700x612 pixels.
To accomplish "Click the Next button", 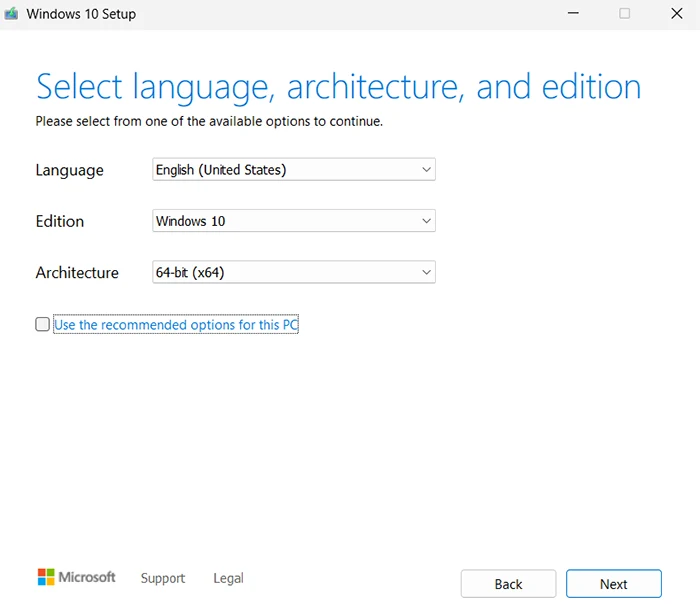I will tap(613, 583).
